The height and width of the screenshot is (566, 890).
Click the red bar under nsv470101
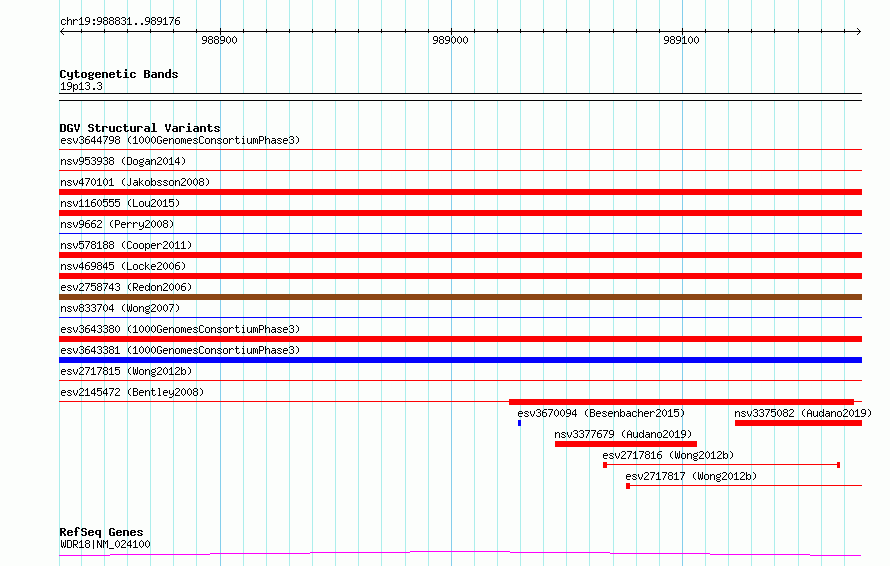(x=460, y=192)
